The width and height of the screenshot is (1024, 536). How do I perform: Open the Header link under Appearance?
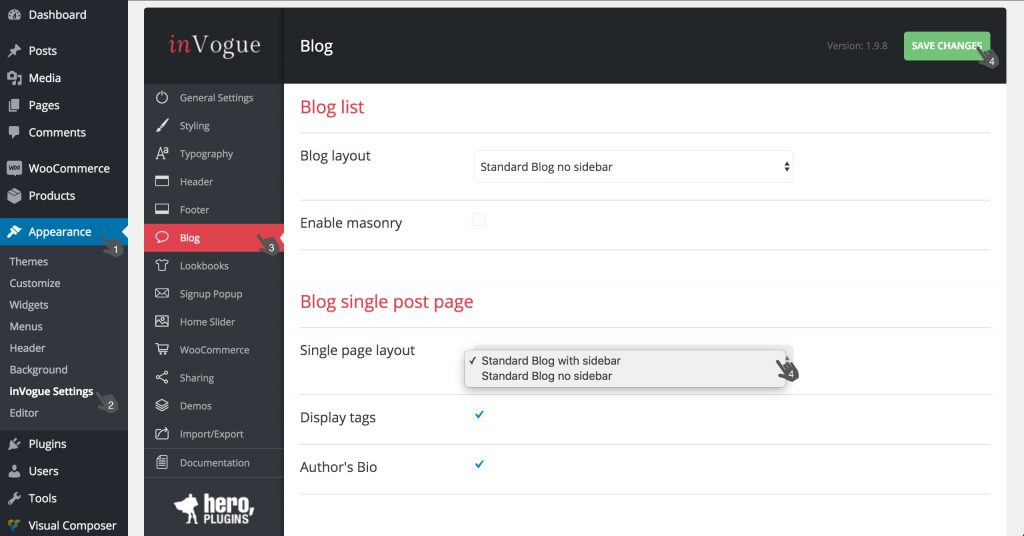coord(27,348)
